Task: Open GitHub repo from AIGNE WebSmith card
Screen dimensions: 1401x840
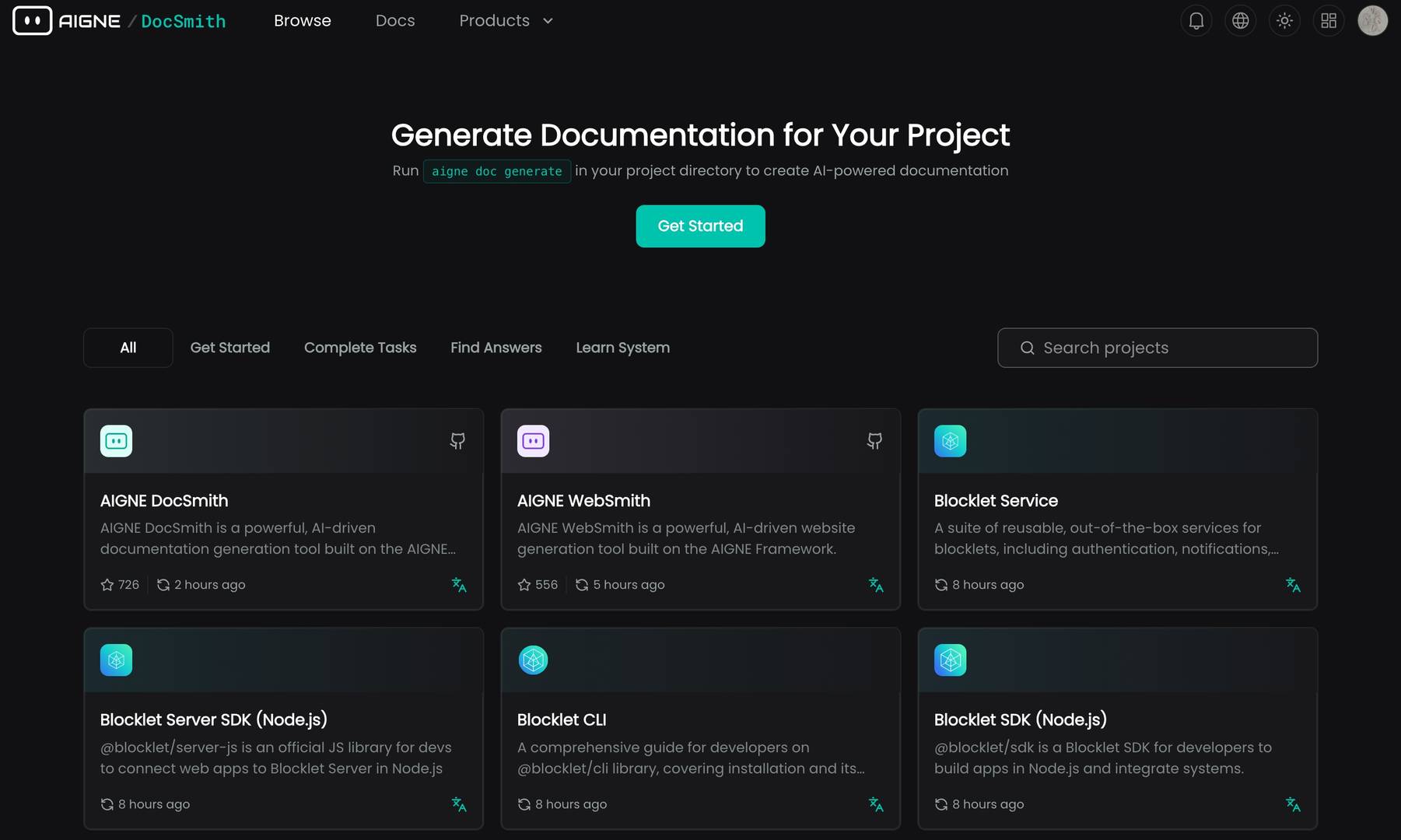Action: point(874,440)
